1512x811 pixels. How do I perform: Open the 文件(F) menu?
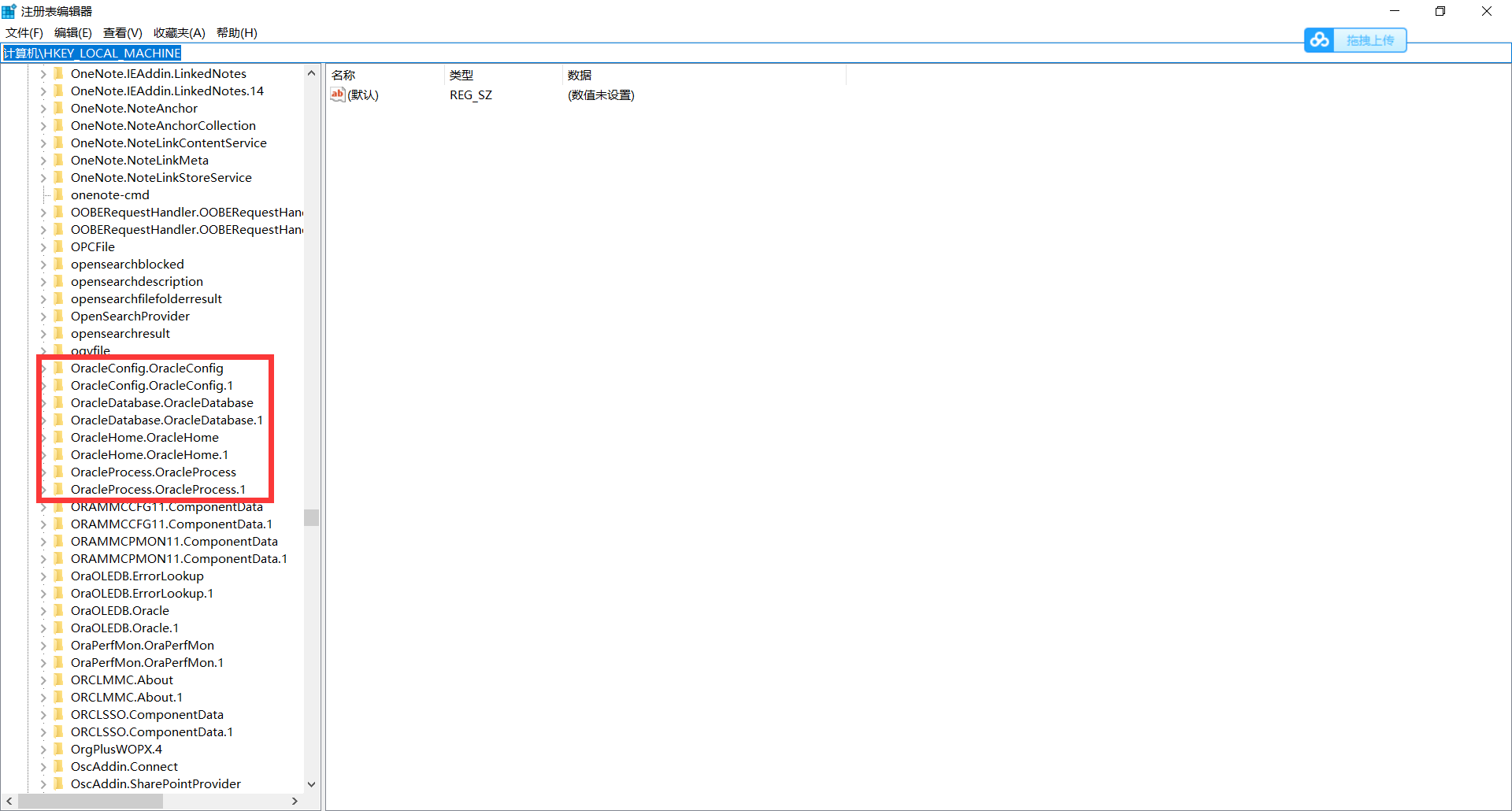click(x=24, y=32)
